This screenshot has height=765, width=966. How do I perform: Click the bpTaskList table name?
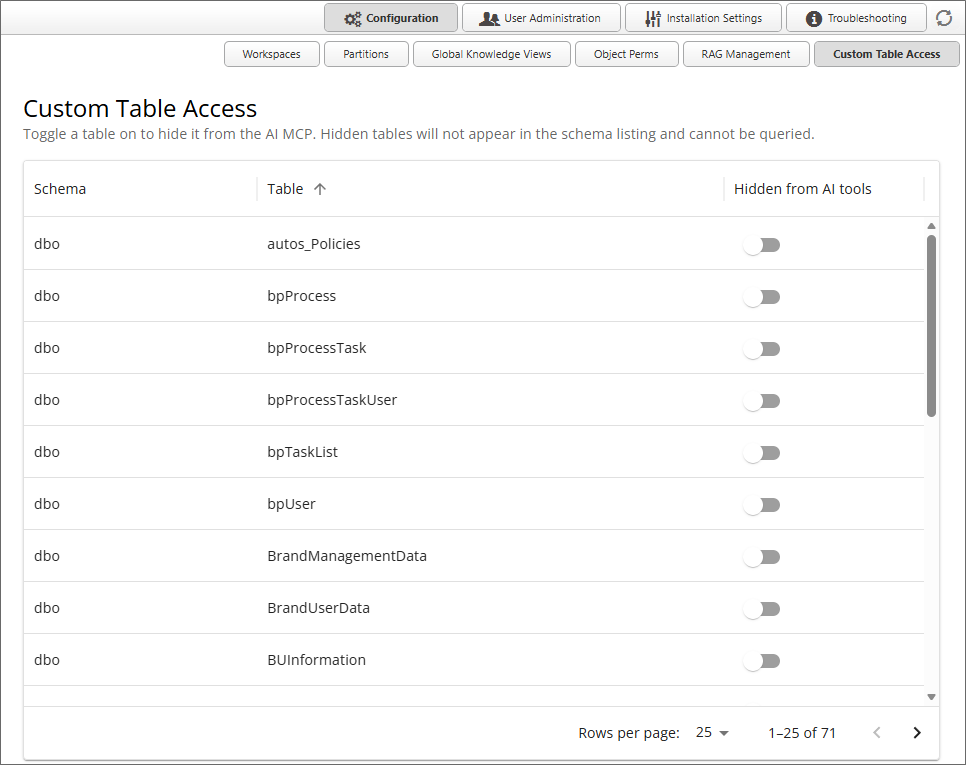[302, 452]
